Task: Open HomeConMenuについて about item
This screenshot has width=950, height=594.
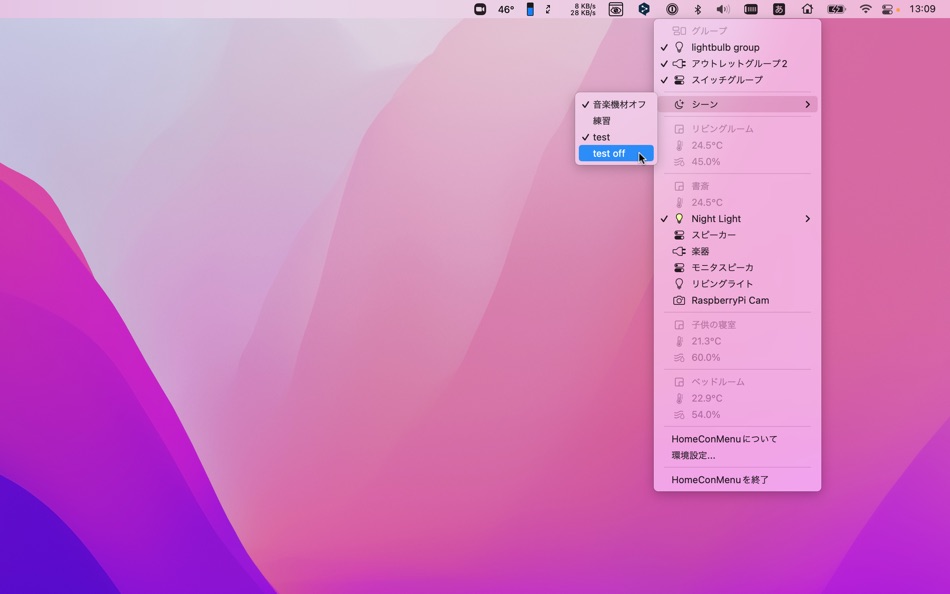Action: point(737,439)
